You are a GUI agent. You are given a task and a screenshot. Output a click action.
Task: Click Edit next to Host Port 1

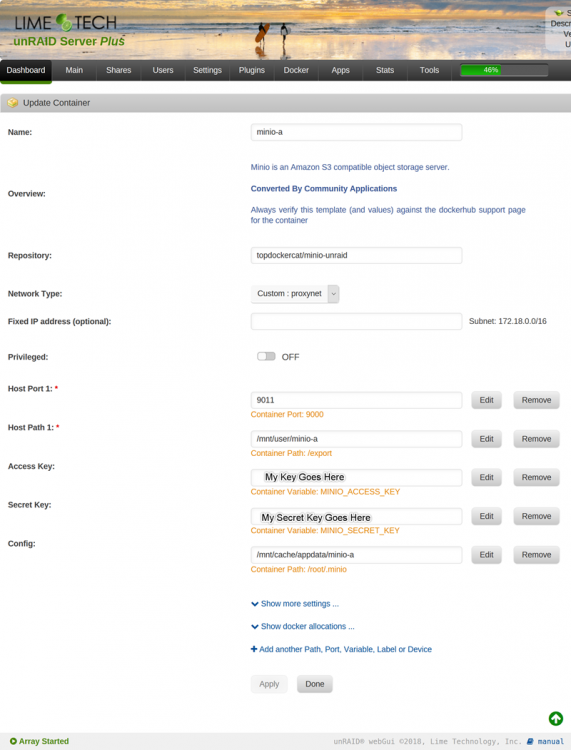pos(486,400)
